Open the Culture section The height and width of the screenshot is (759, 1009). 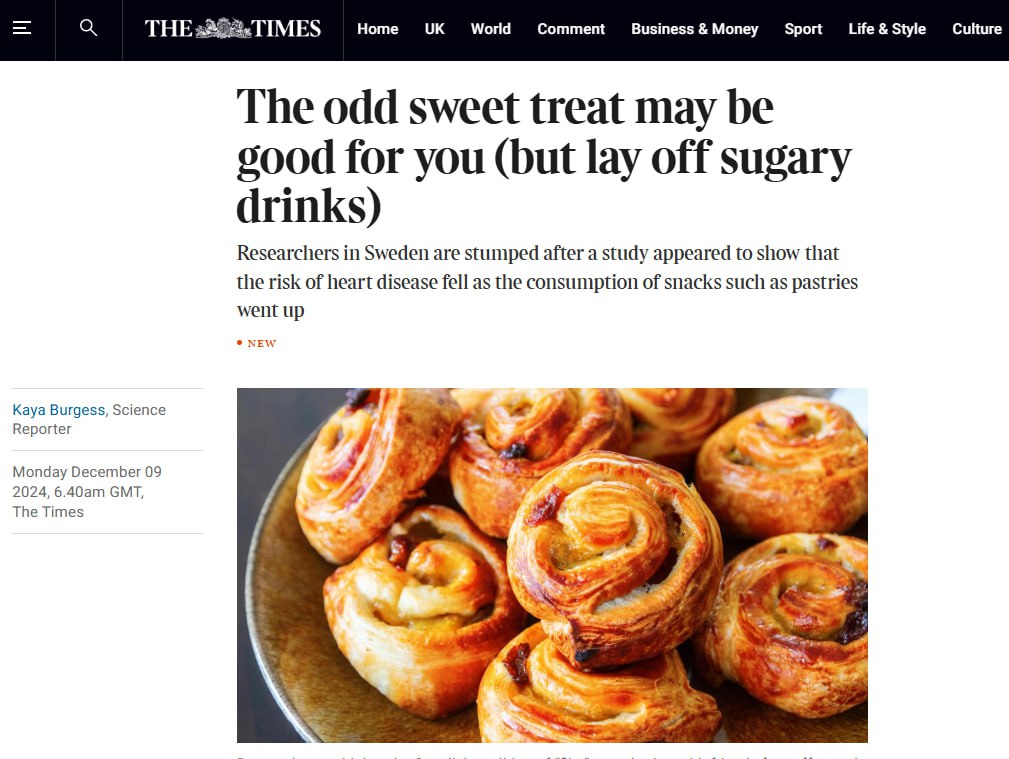(x=976, y=29)
